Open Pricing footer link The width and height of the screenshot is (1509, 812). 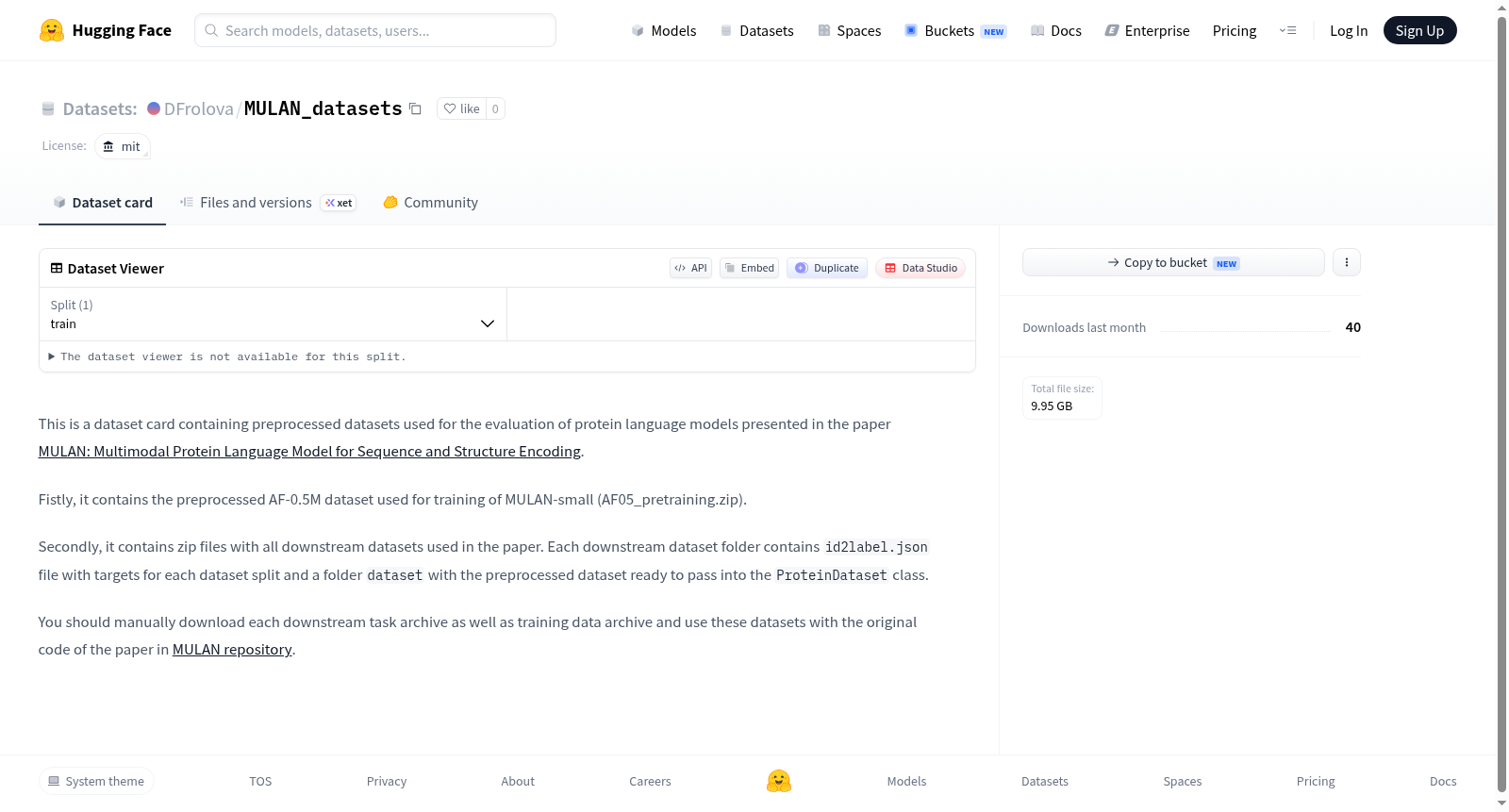(x=1316, y=781)
